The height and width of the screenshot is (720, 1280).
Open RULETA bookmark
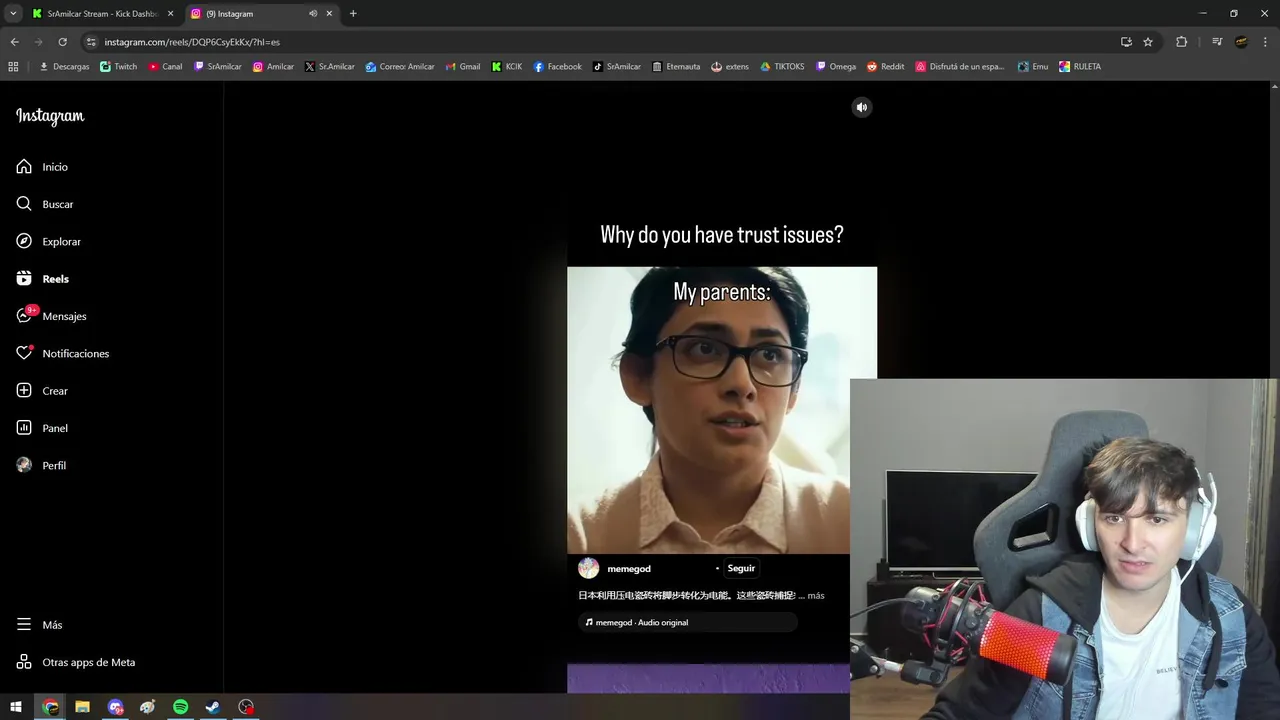click(1079, 67)
